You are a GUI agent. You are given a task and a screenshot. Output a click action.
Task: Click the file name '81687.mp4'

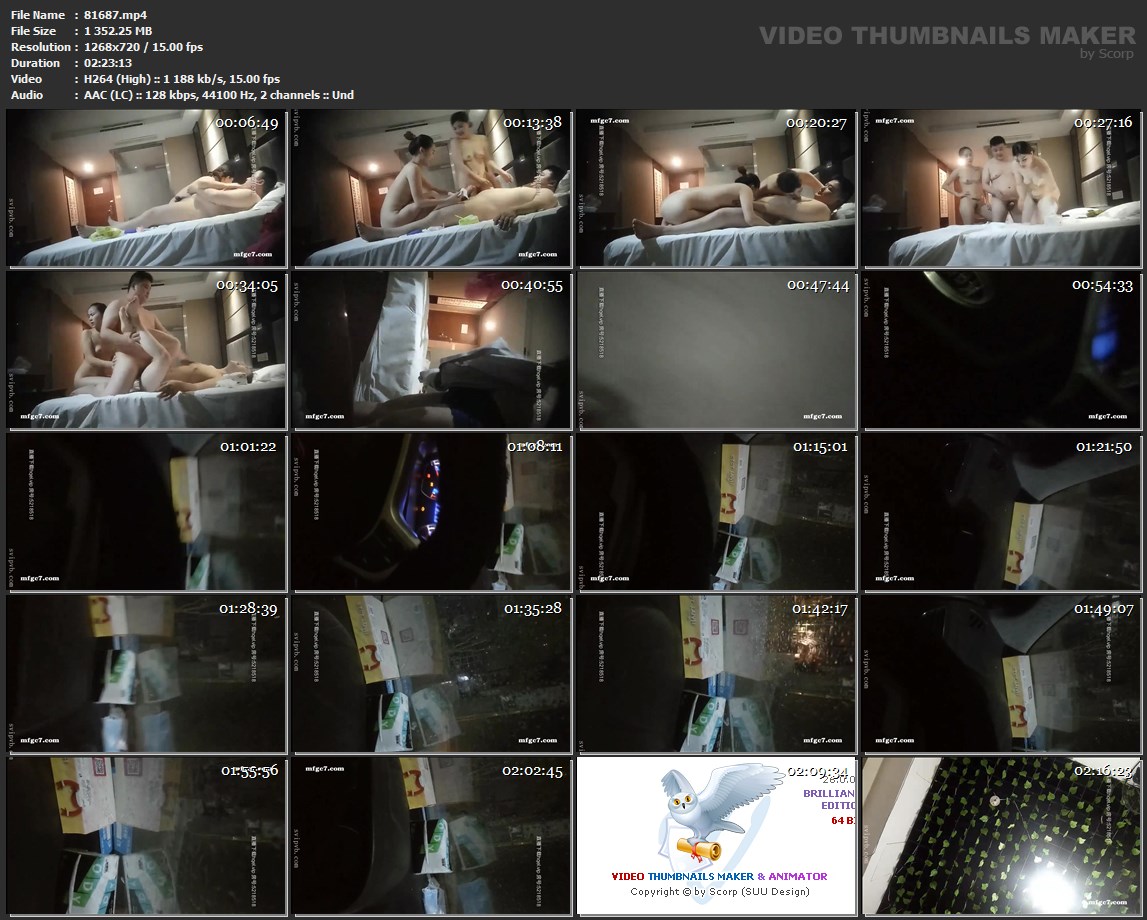116,15
